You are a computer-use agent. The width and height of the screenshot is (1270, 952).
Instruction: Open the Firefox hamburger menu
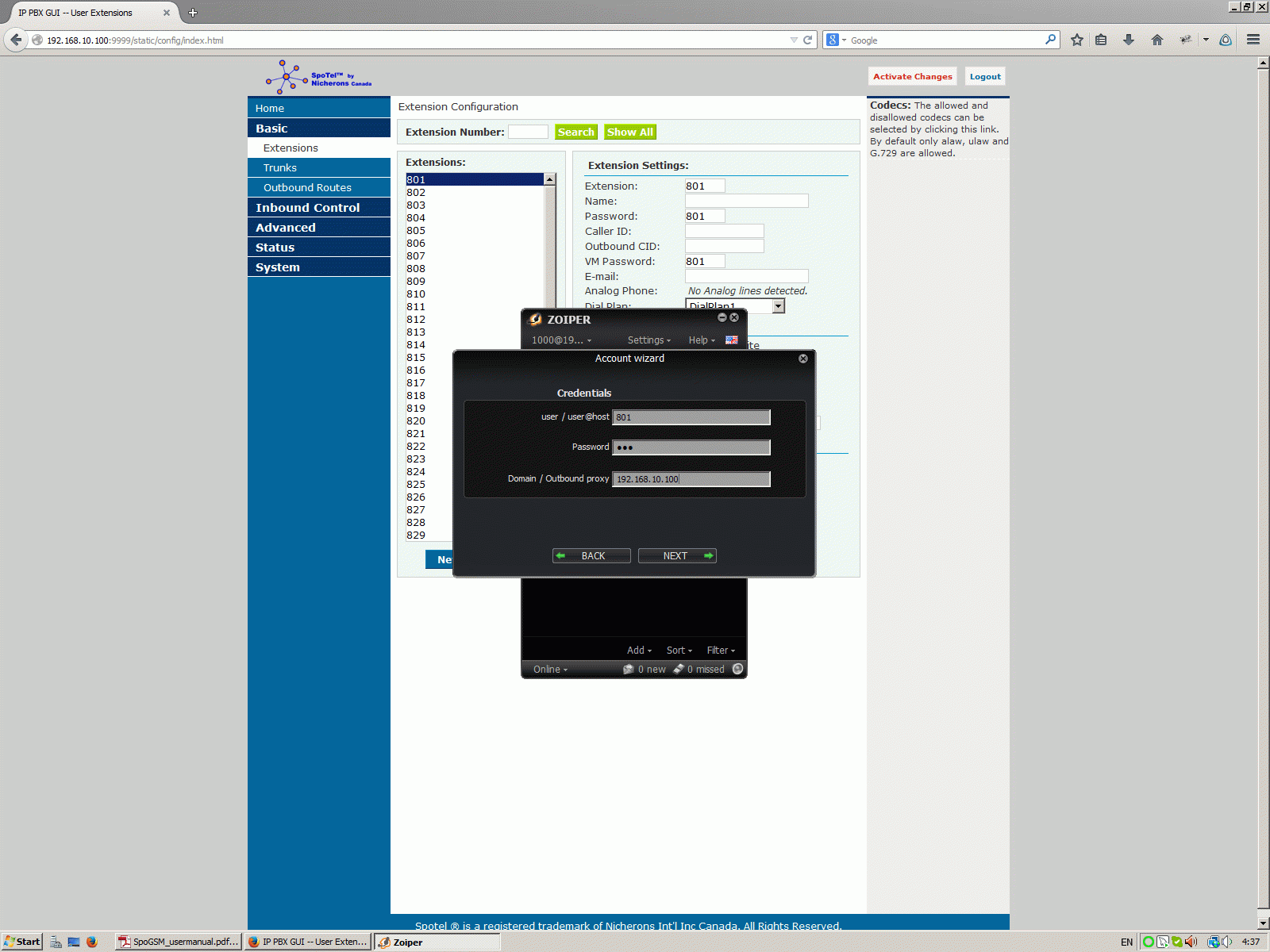click(x=1253, y=40)
